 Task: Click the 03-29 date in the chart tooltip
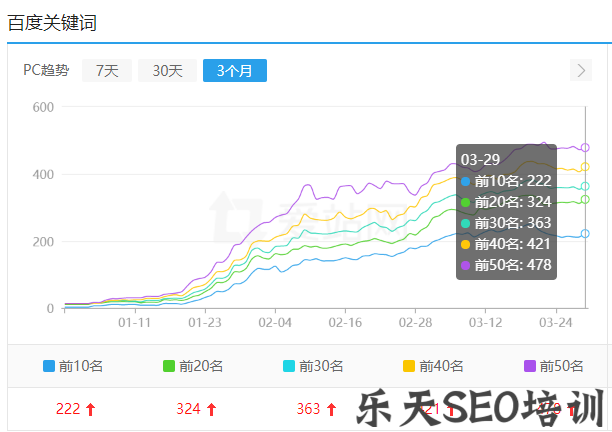click(x=481, y=159)
